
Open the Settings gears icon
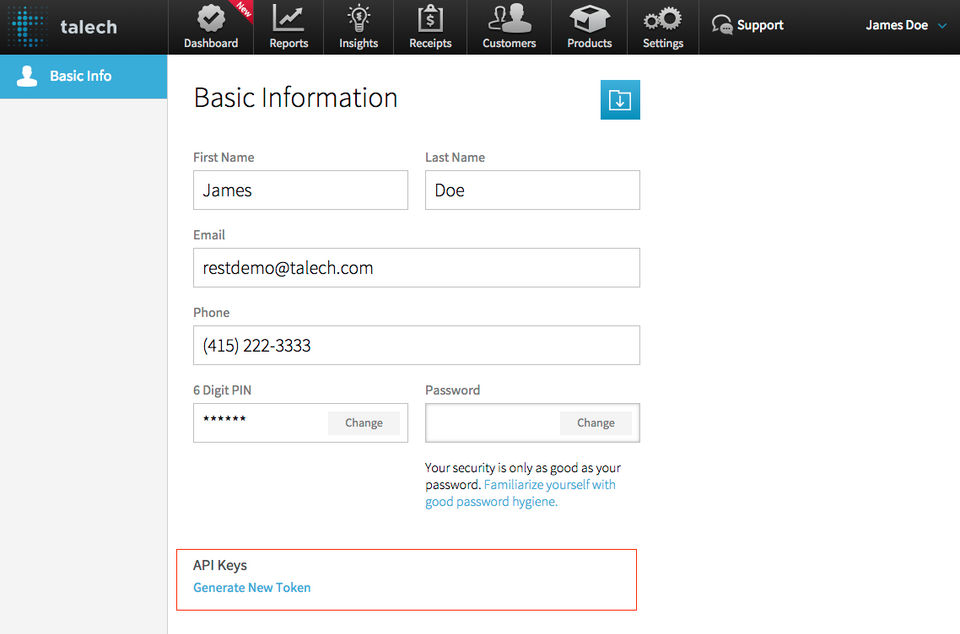click(662, 18)
